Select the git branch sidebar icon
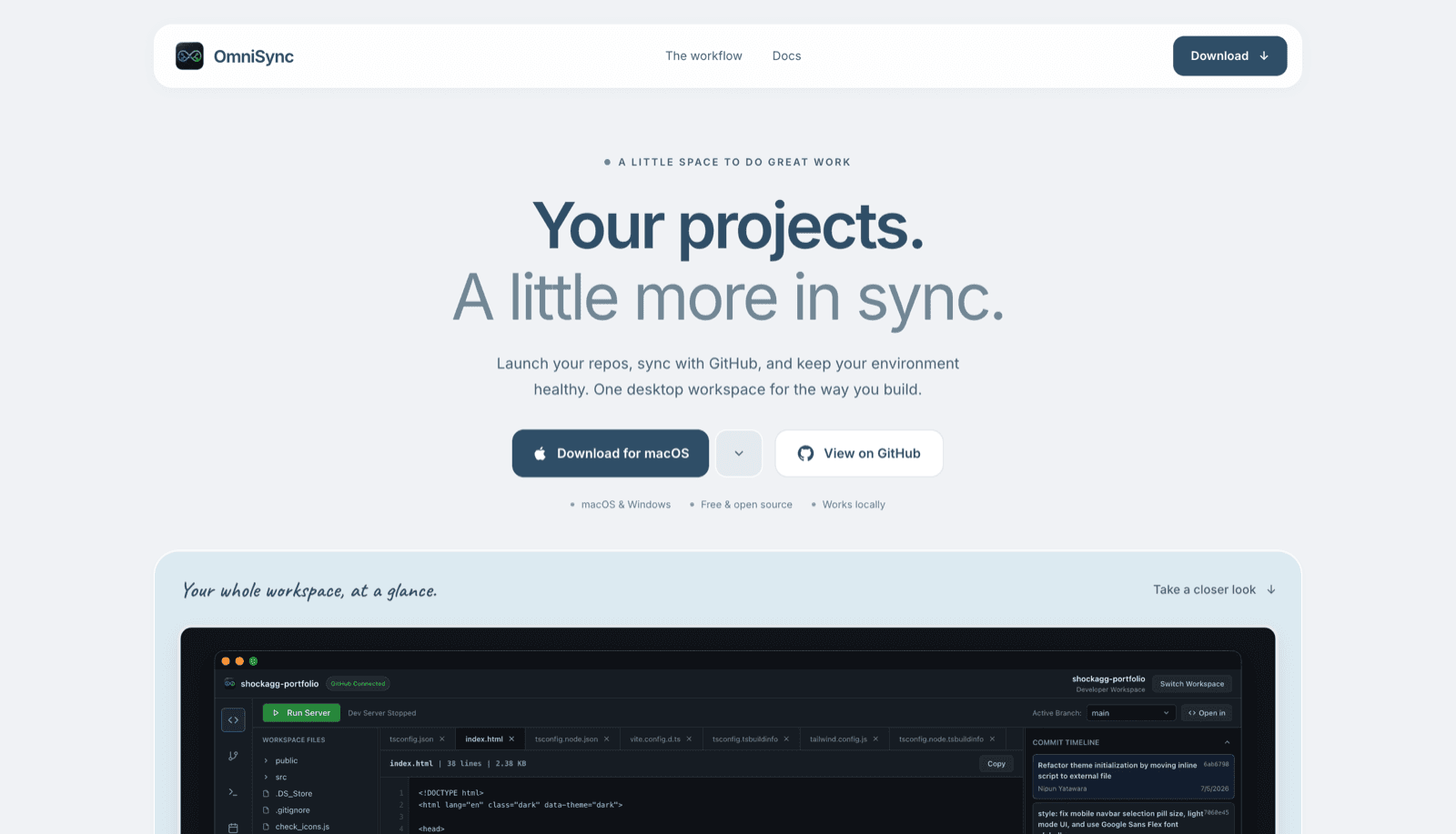1456x834 pixels. click(233, 756)
